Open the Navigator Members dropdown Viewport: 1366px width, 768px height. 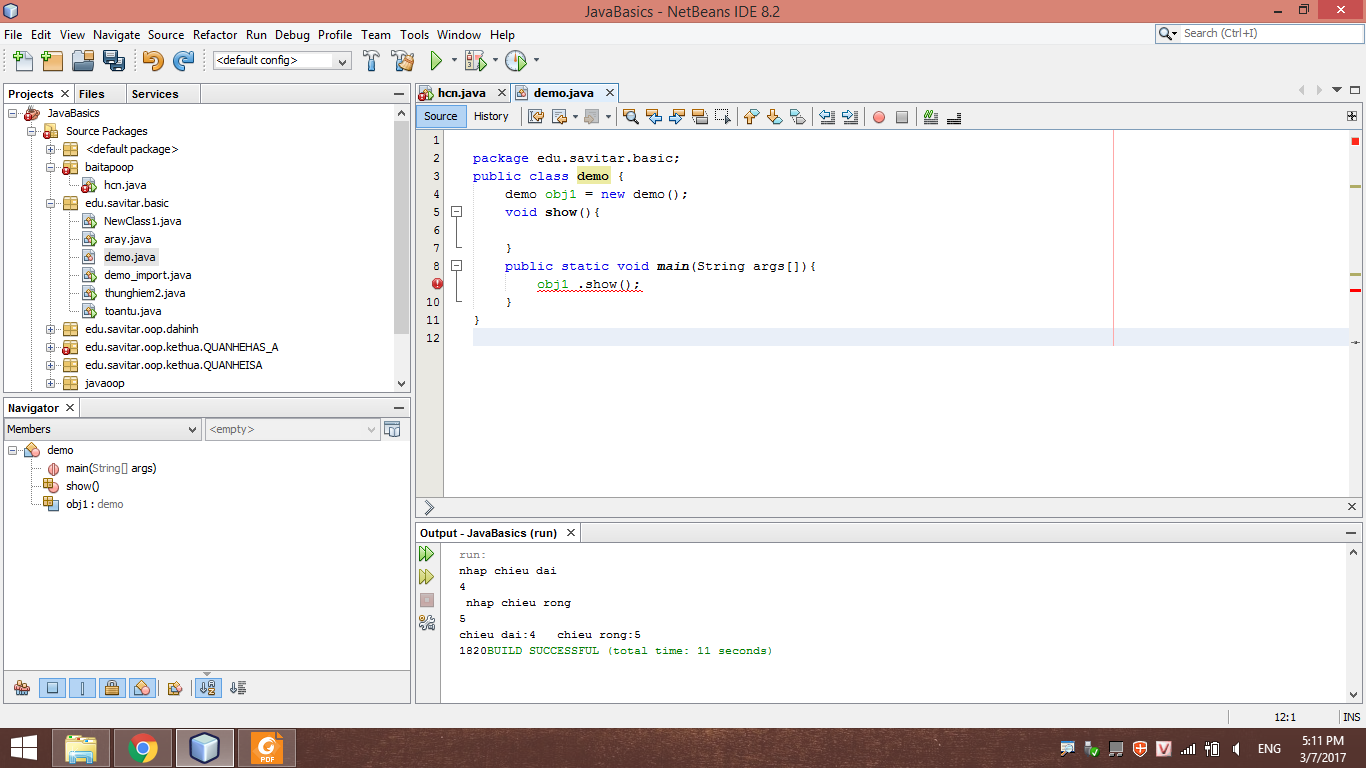pos(102,429)
